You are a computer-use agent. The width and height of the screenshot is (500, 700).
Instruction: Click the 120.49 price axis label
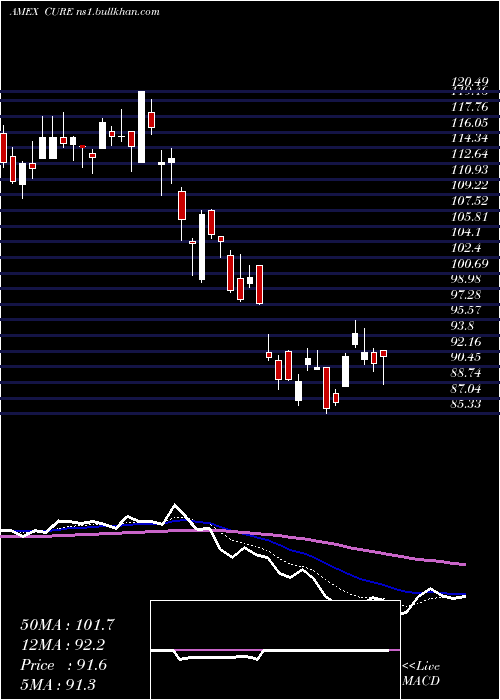tap(469, 82)
